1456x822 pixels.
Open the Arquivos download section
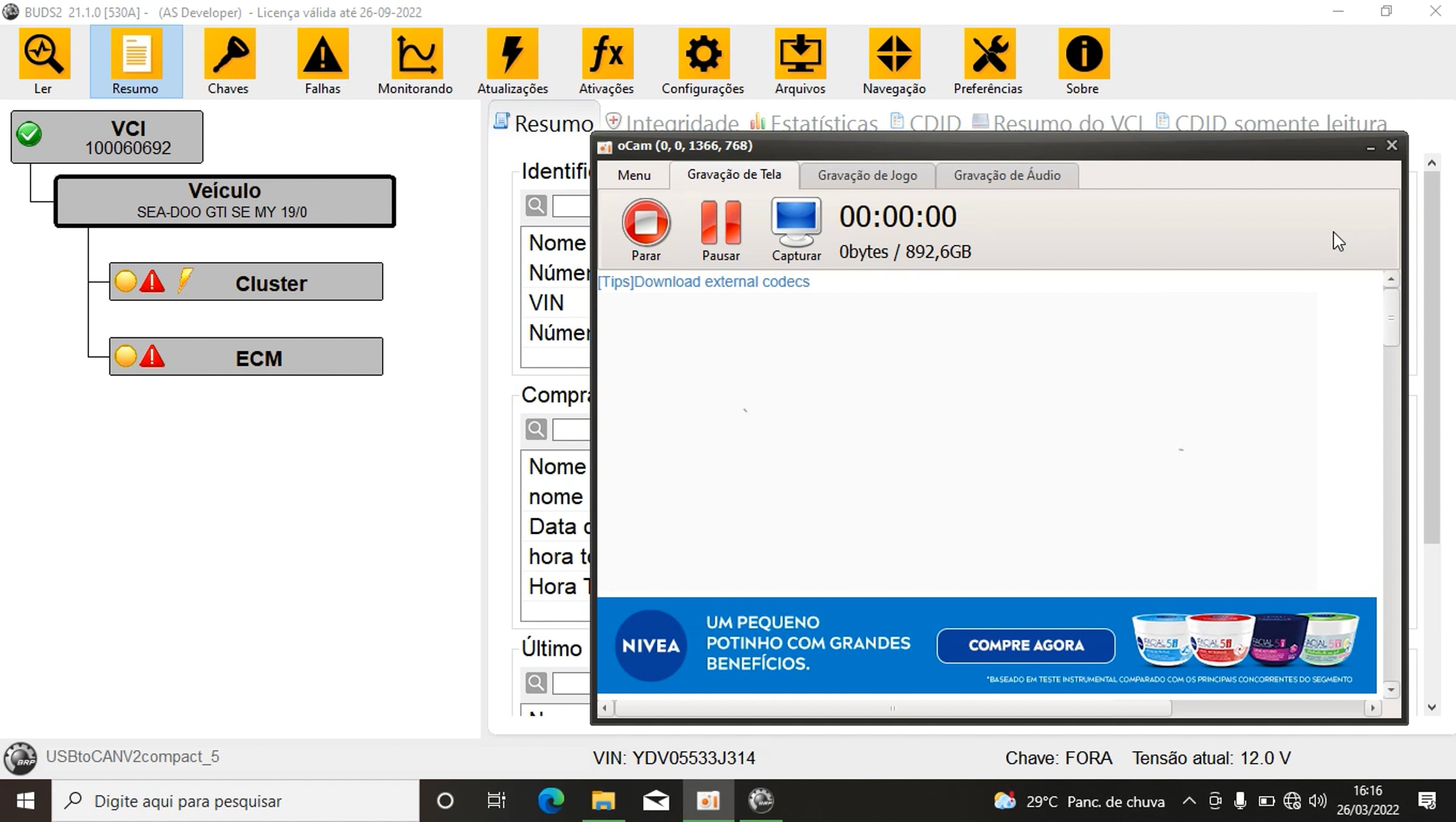click(x=800, y=61)
